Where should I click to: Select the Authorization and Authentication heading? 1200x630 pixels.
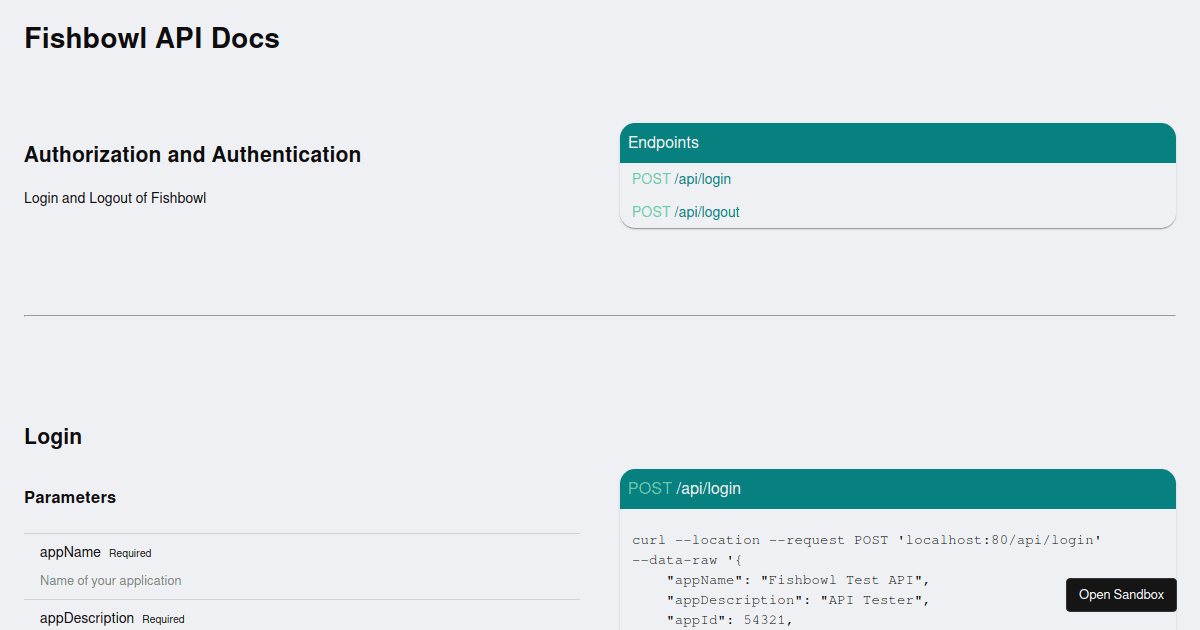192,154
